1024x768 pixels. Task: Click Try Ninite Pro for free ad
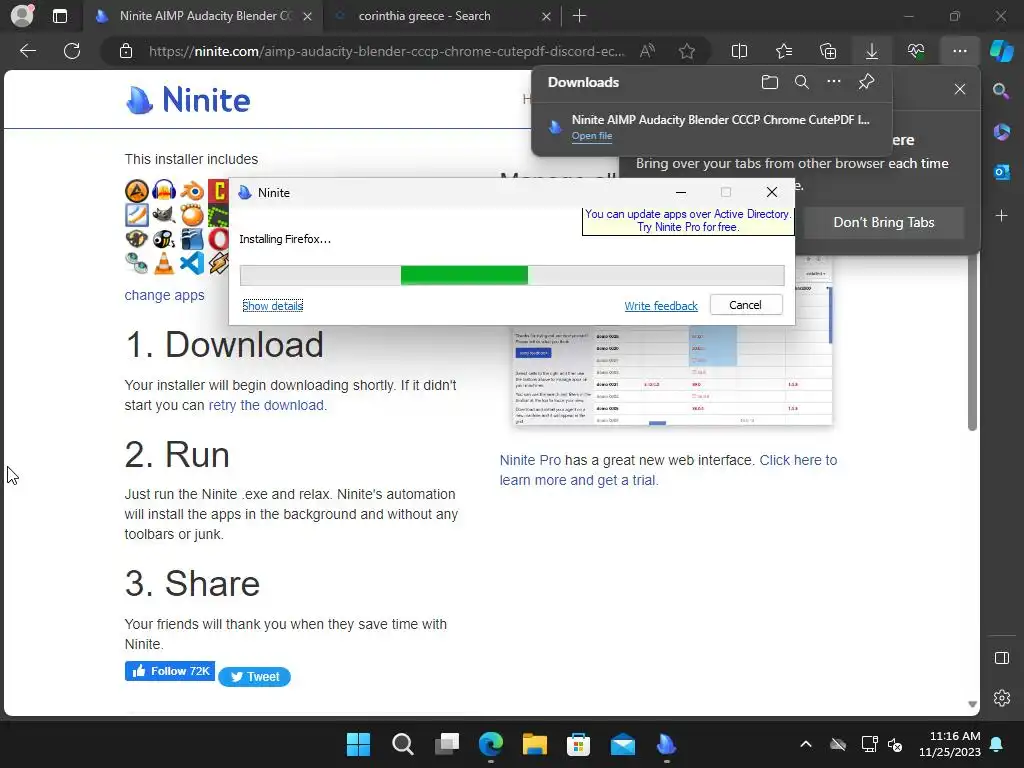point(688,221)
